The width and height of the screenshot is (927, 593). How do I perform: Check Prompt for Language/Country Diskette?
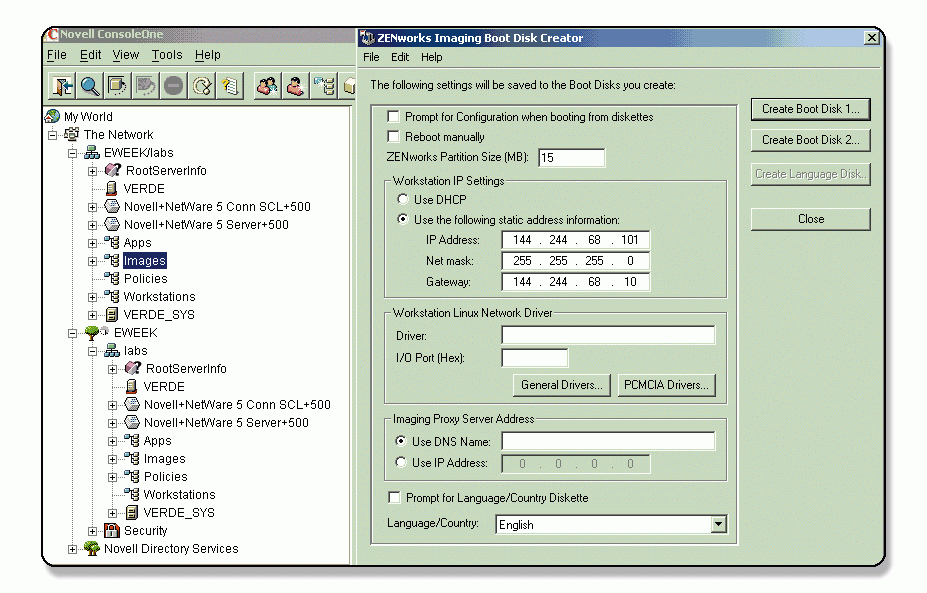coord(394,497)
